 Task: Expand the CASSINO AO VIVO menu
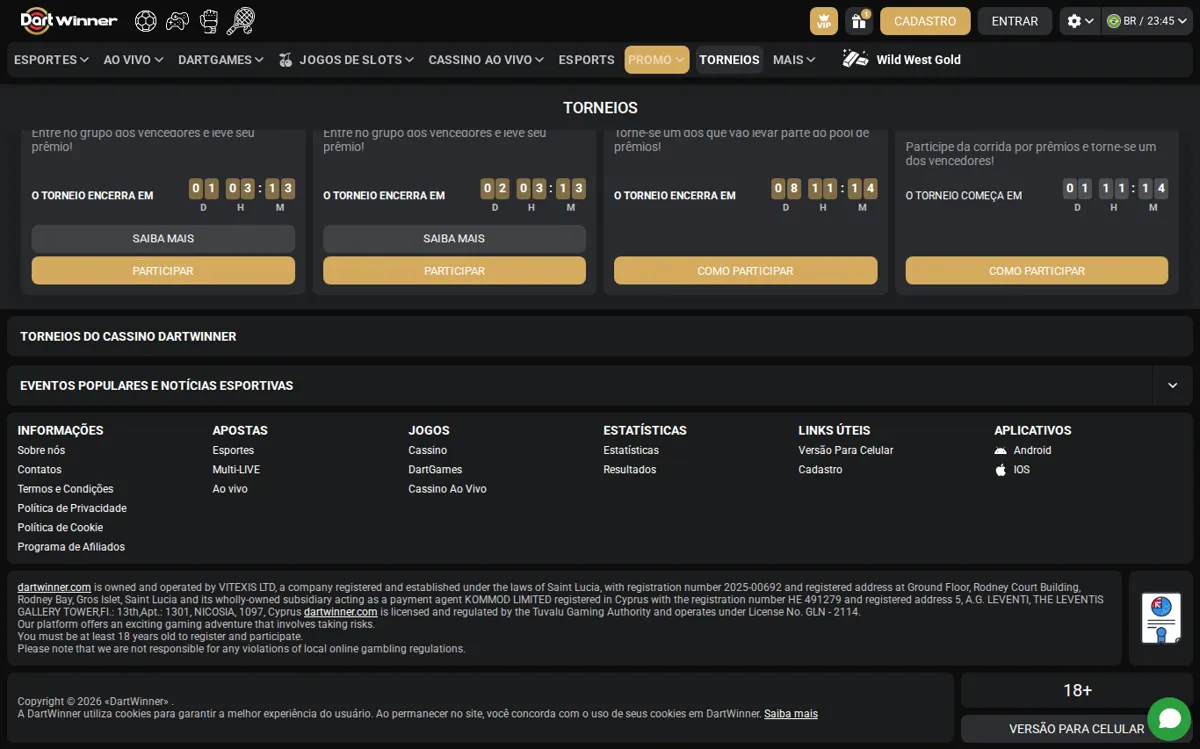[487, 60]
